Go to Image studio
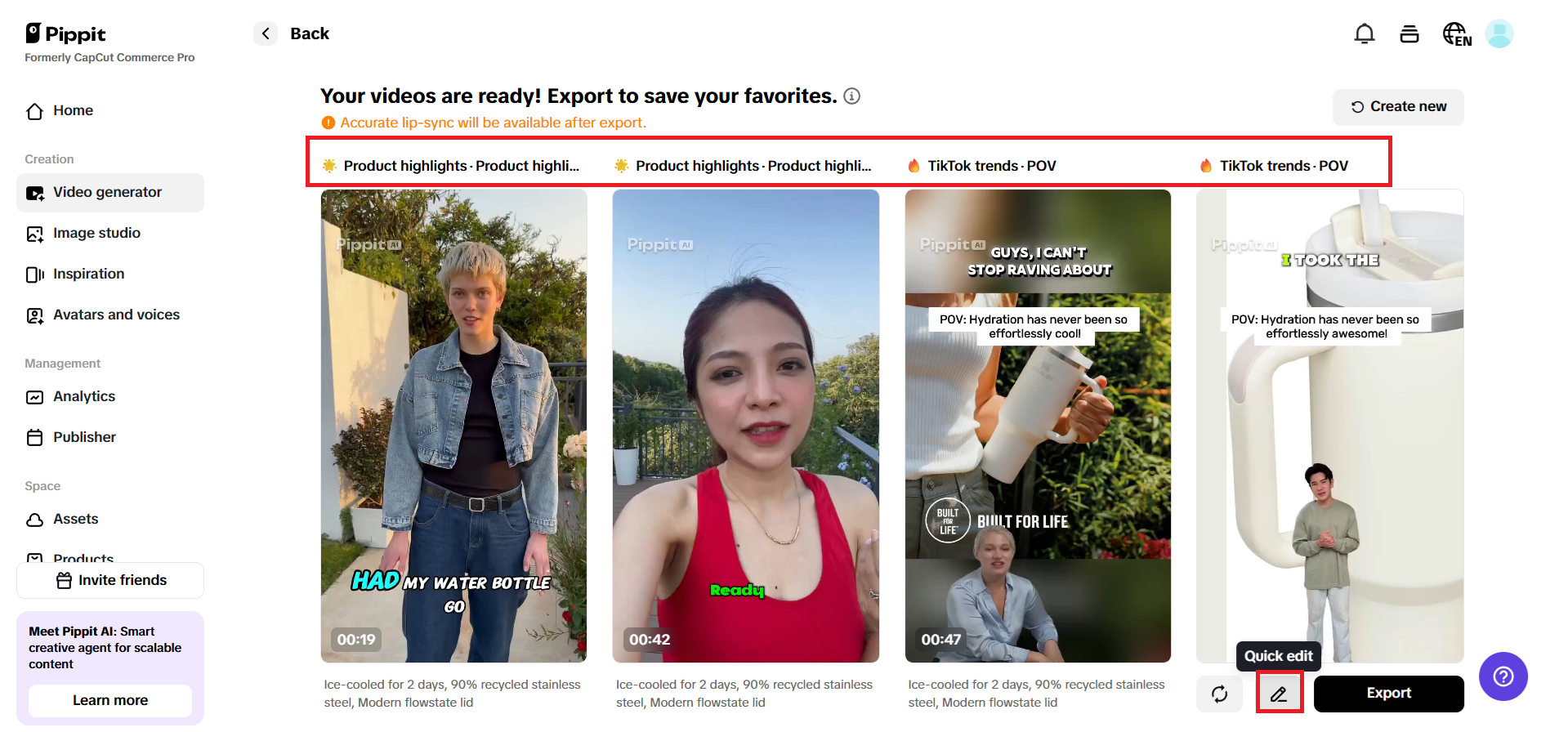 point(96,234)
